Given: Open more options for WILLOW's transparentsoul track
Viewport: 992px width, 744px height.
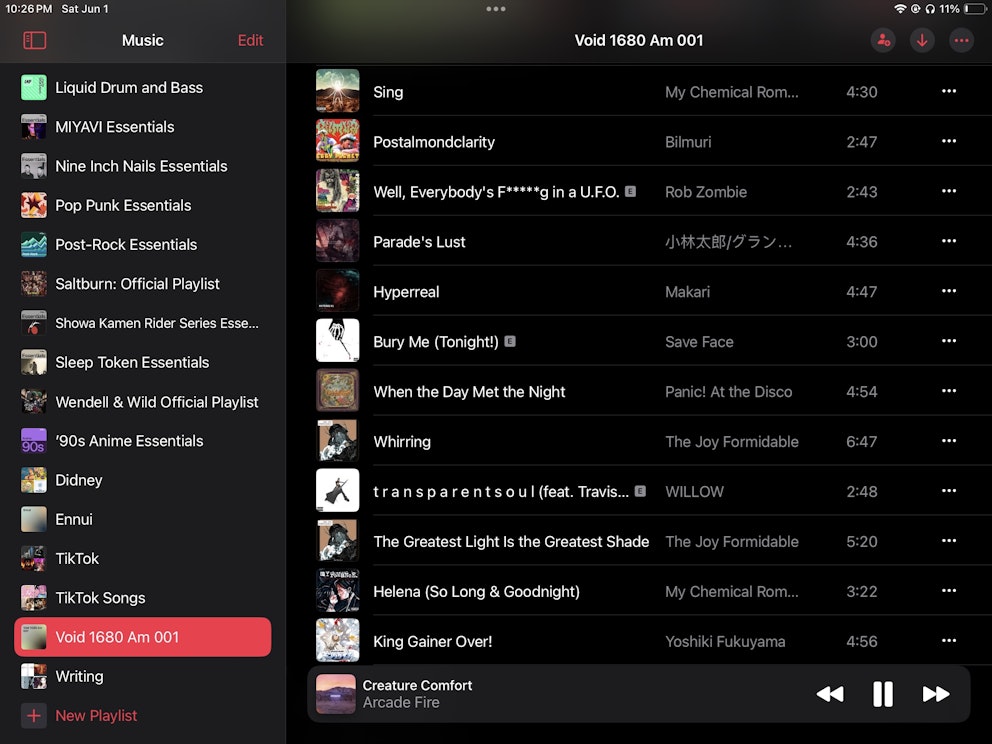Looking at the screenshot, I should click(x=948, y=491).
